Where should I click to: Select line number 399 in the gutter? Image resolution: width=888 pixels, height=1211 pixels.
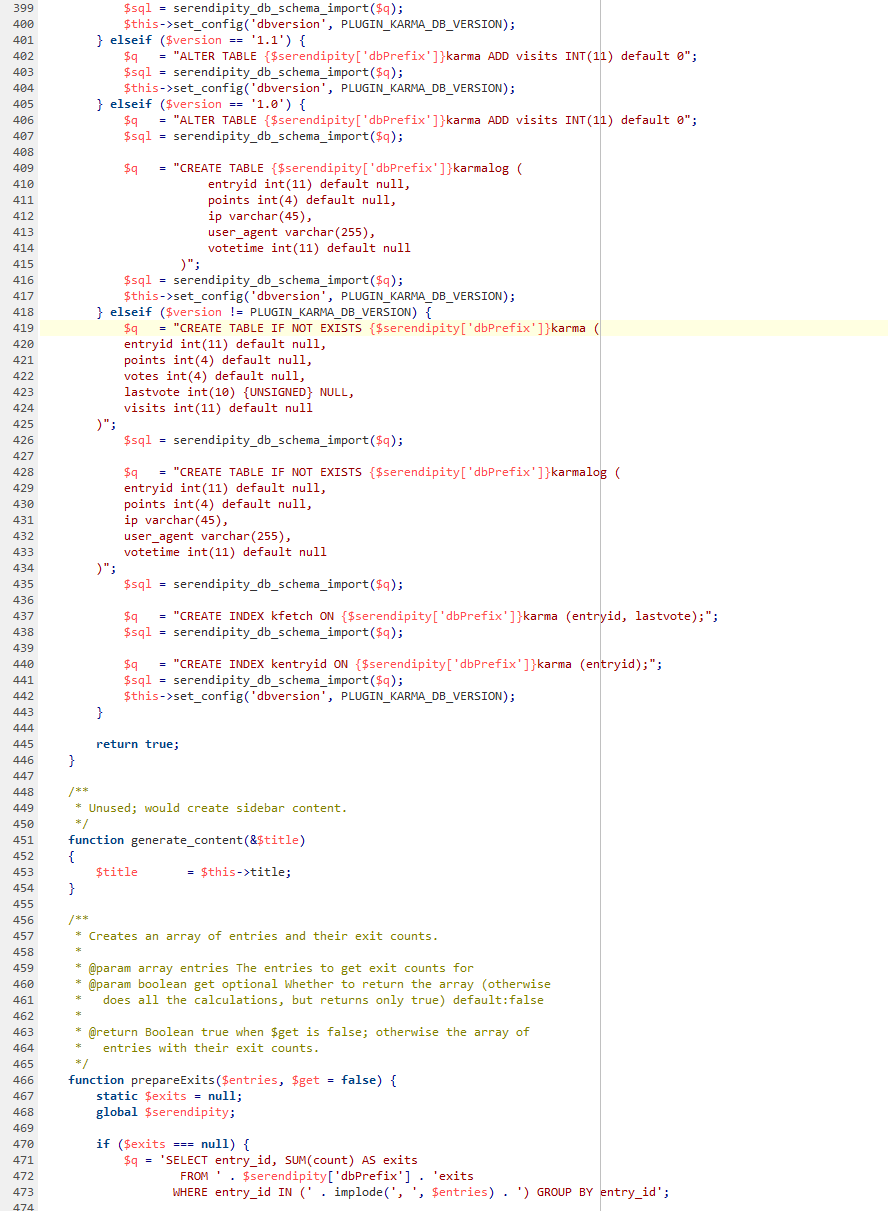(x=22, y=8)
